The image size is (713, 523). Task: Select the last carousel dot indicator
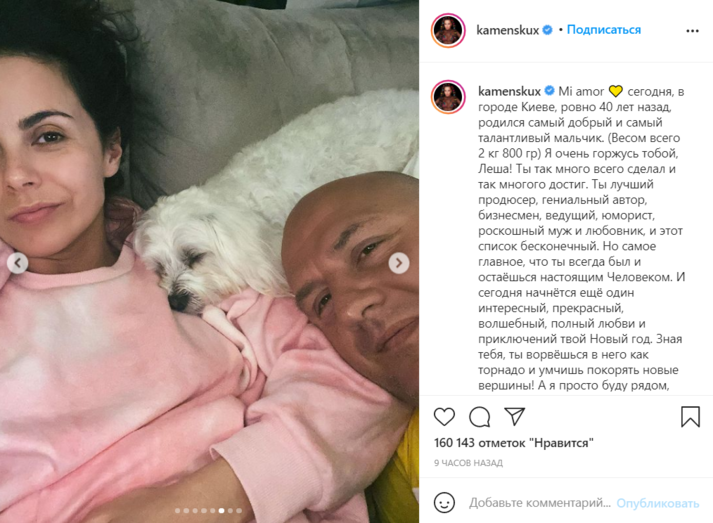pyautogui.click(x=239, y=511)
